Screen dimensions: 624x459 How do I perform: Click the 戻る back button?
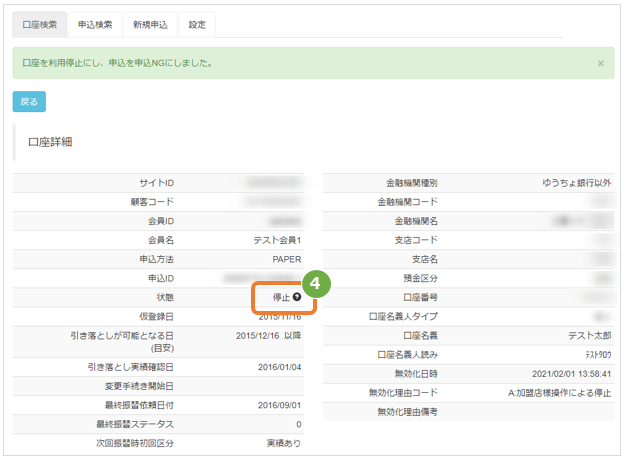(29, 102)
